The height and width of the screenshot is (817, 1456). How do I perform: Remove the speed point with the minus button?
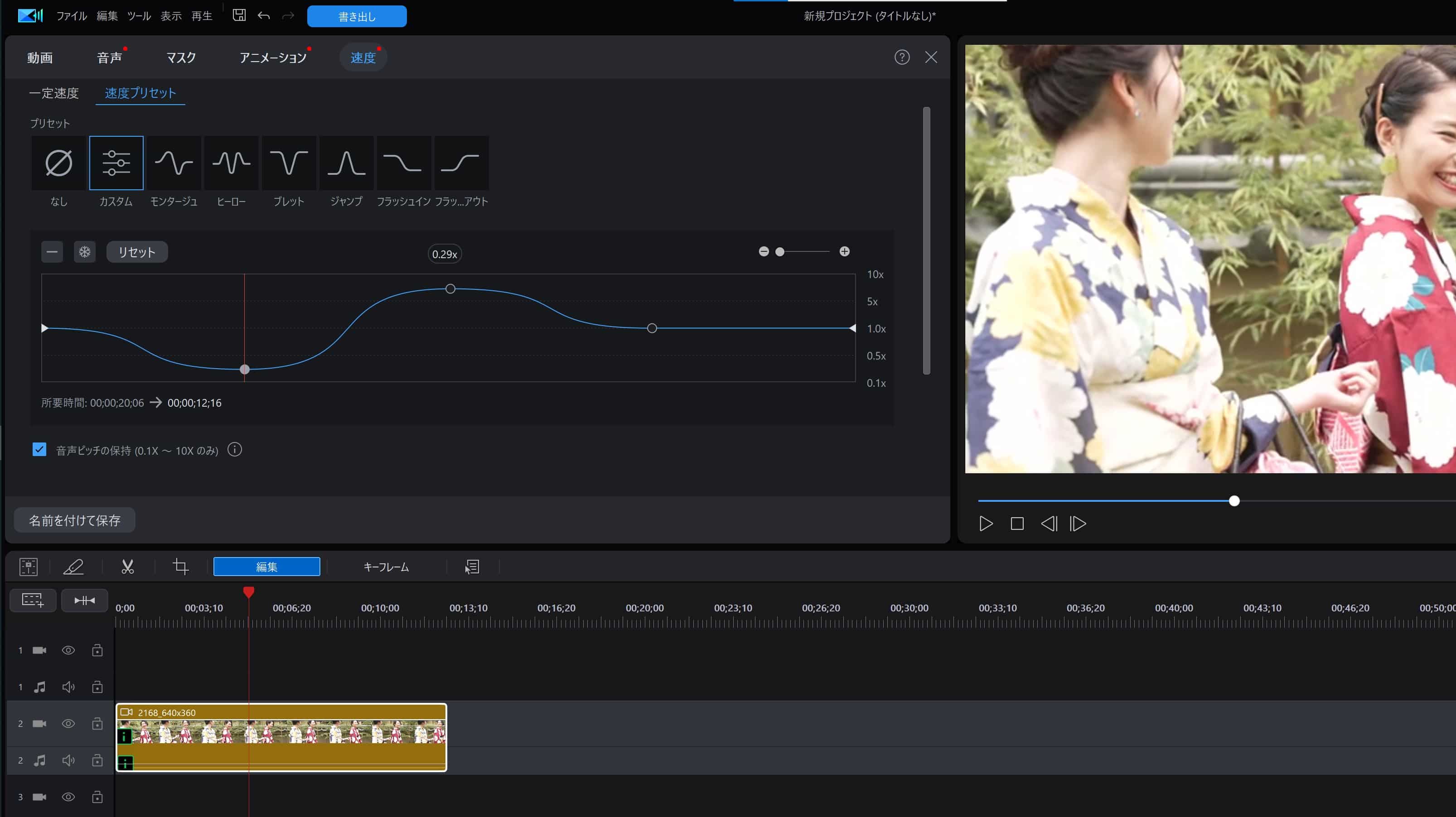52,252
